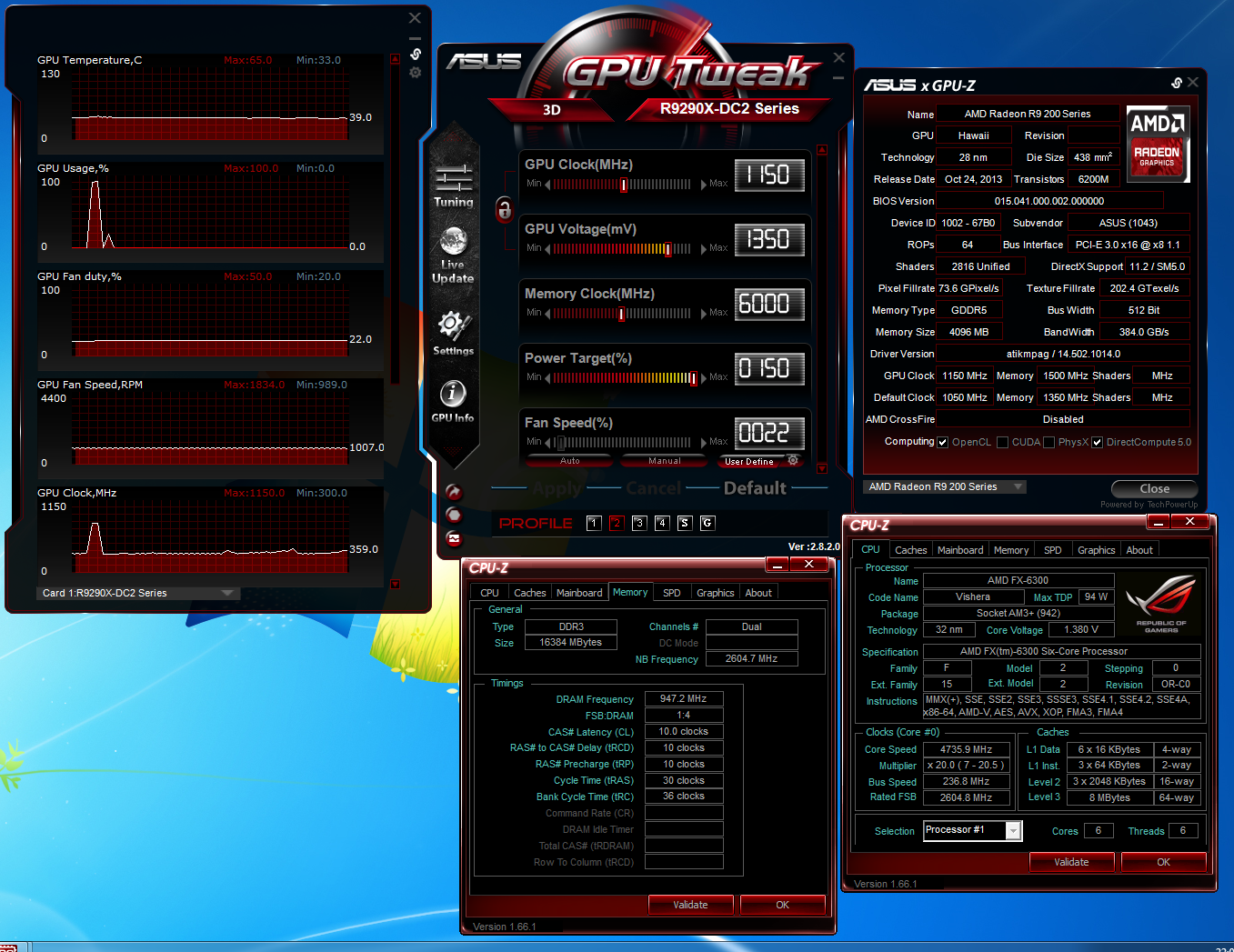The image size is (1234, 952).
Task: Click the ROG logo in CPU-Z
Action: (1161, 602)
